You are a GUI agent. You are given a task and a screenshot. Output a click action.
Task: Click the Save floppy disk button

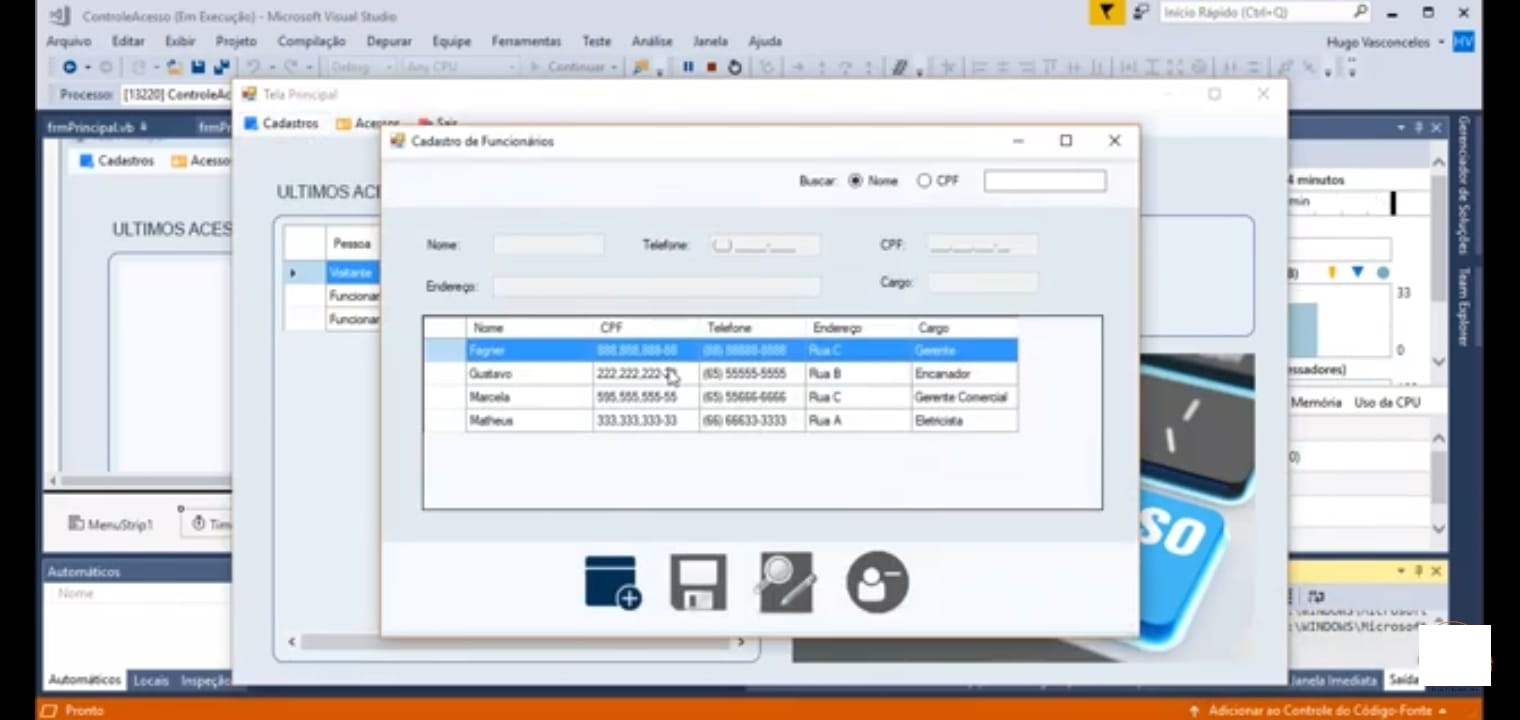click(x=698, y=582)
